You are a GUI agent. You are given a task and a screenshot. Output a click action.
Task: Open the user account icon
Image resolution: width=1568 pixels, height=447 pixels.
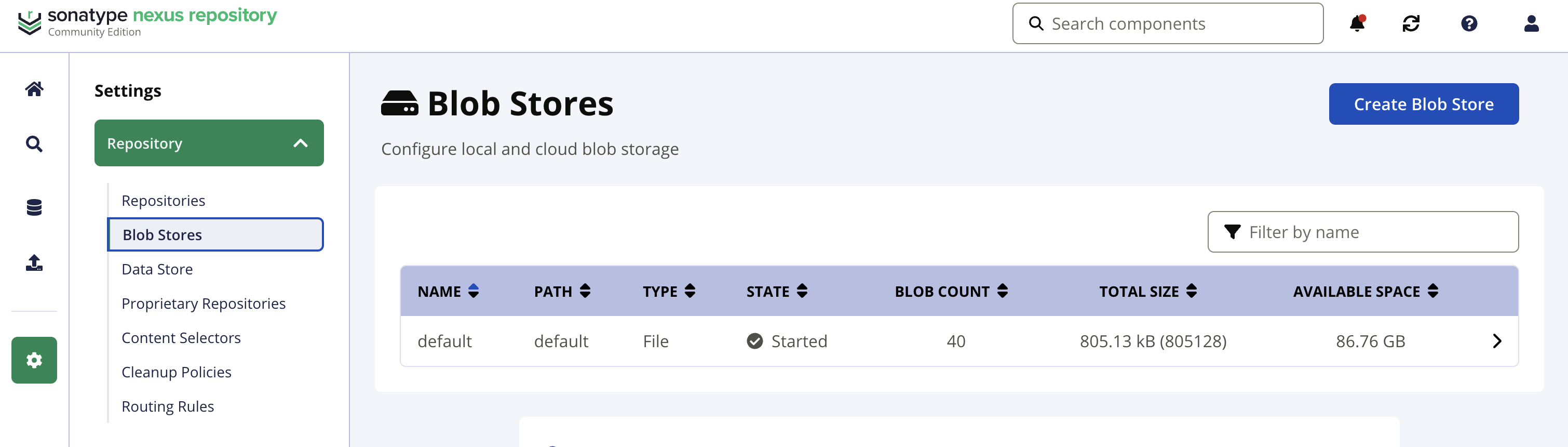(1531, 24)
